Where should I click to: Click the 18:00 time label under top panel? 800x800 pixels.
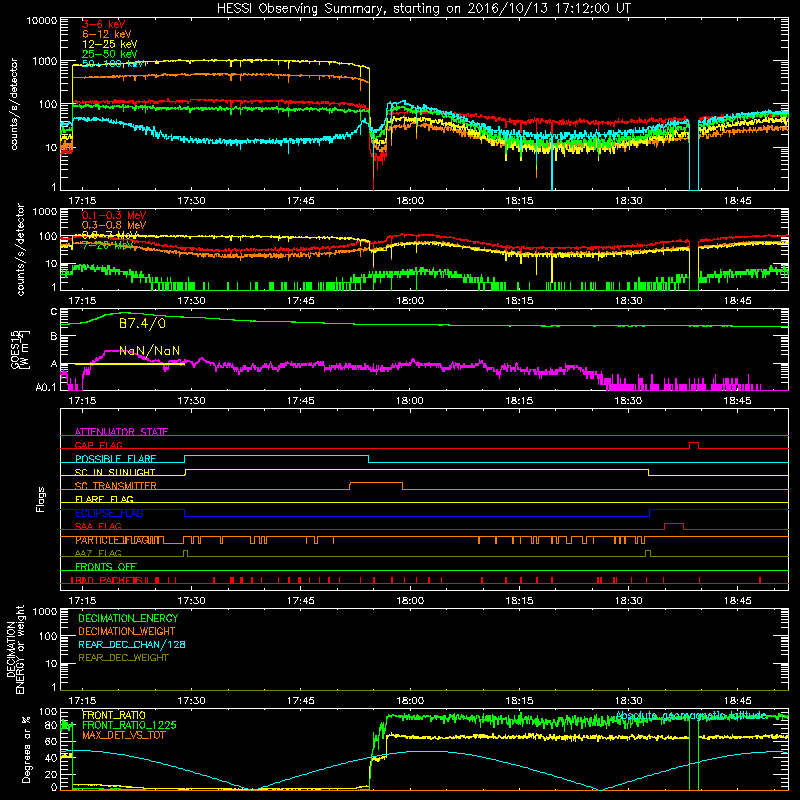[410, 201]
